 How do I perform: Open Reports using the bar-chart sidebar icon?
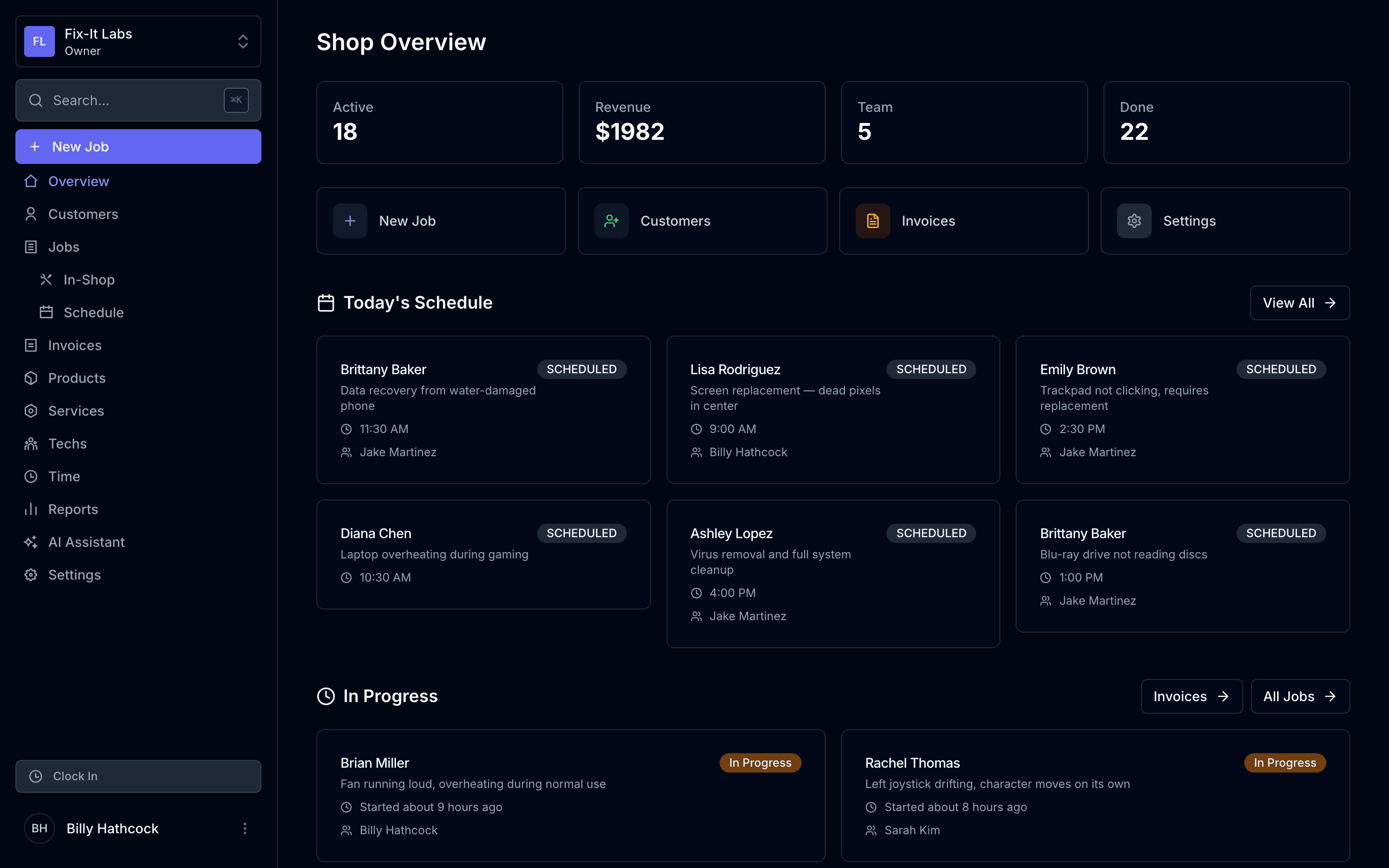(31, 509)
